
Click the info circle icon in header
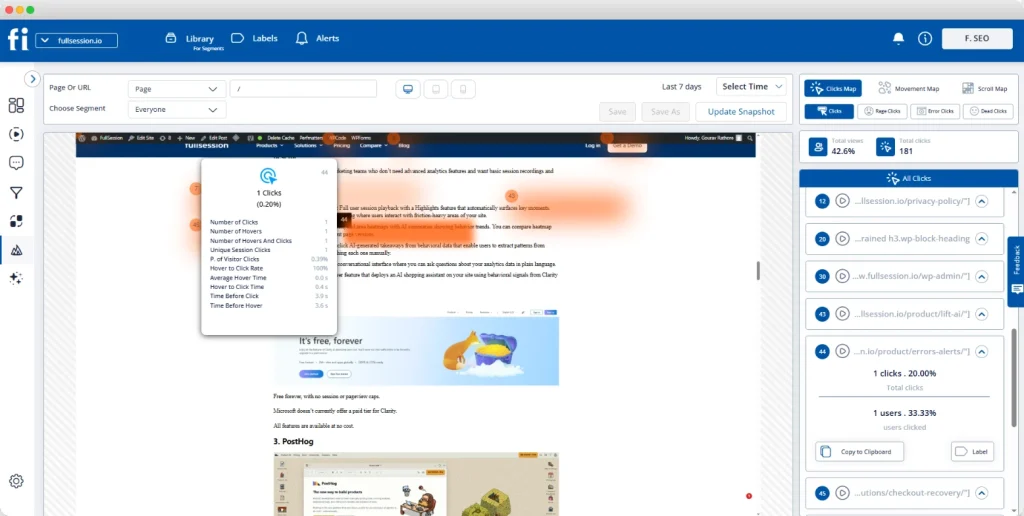pyautogui.click(x=925, y=39)
